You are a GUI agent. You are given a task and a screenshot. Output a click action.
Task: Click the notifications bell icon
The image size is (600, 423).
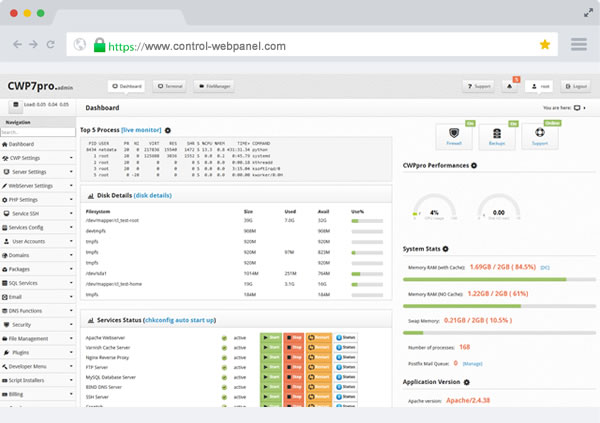click(x=510, y=87)
